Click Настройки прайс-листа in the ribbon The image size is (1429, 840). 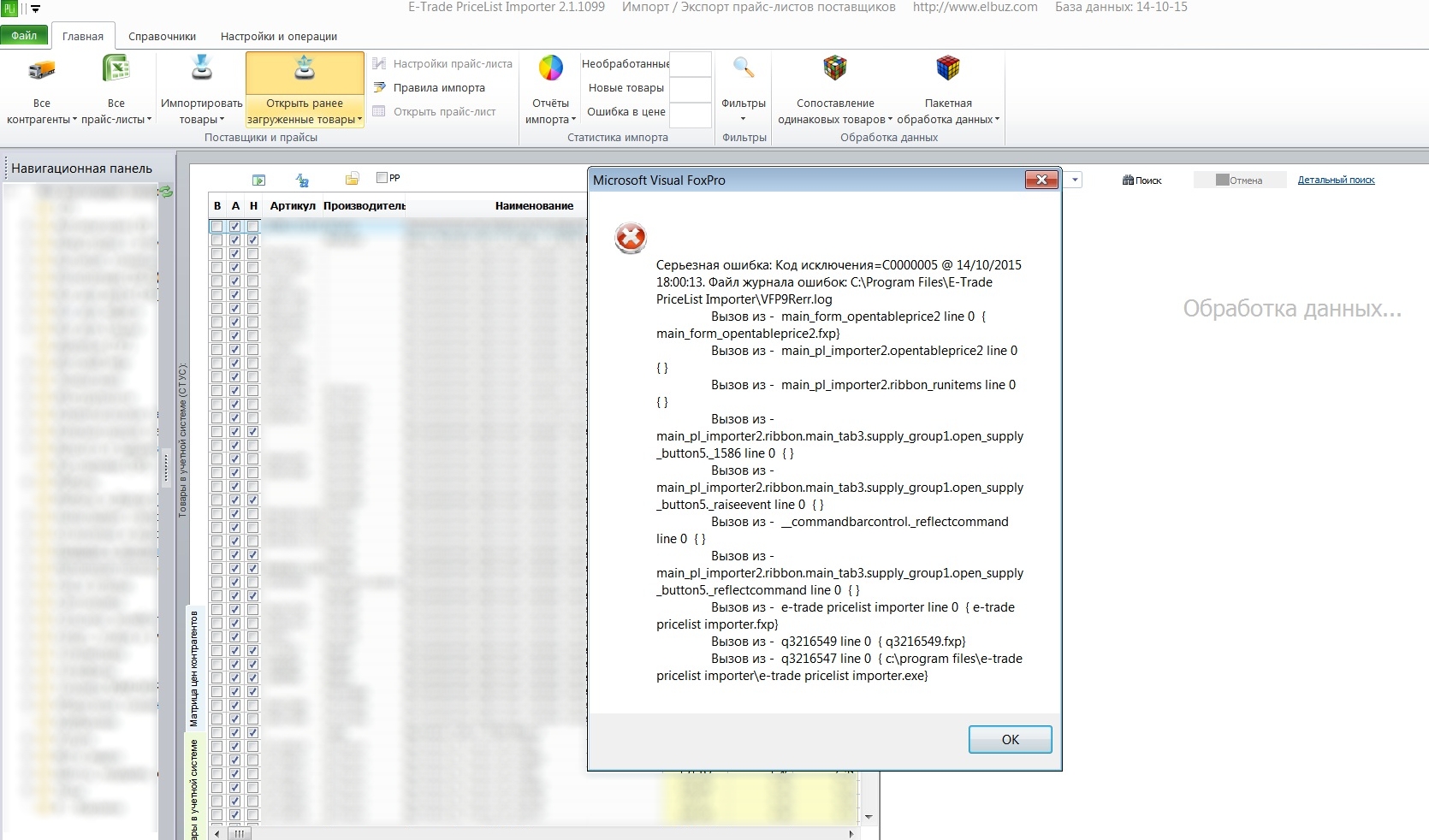point(442,63)
